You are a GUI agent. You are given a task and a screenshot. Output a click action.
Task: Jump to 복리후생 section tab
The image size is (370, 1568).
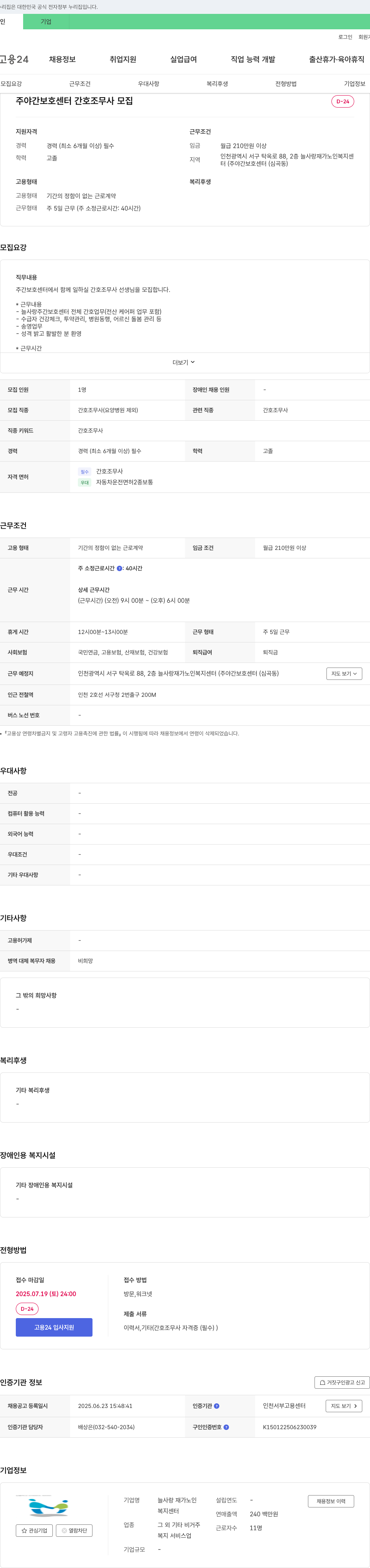(217, 83)
